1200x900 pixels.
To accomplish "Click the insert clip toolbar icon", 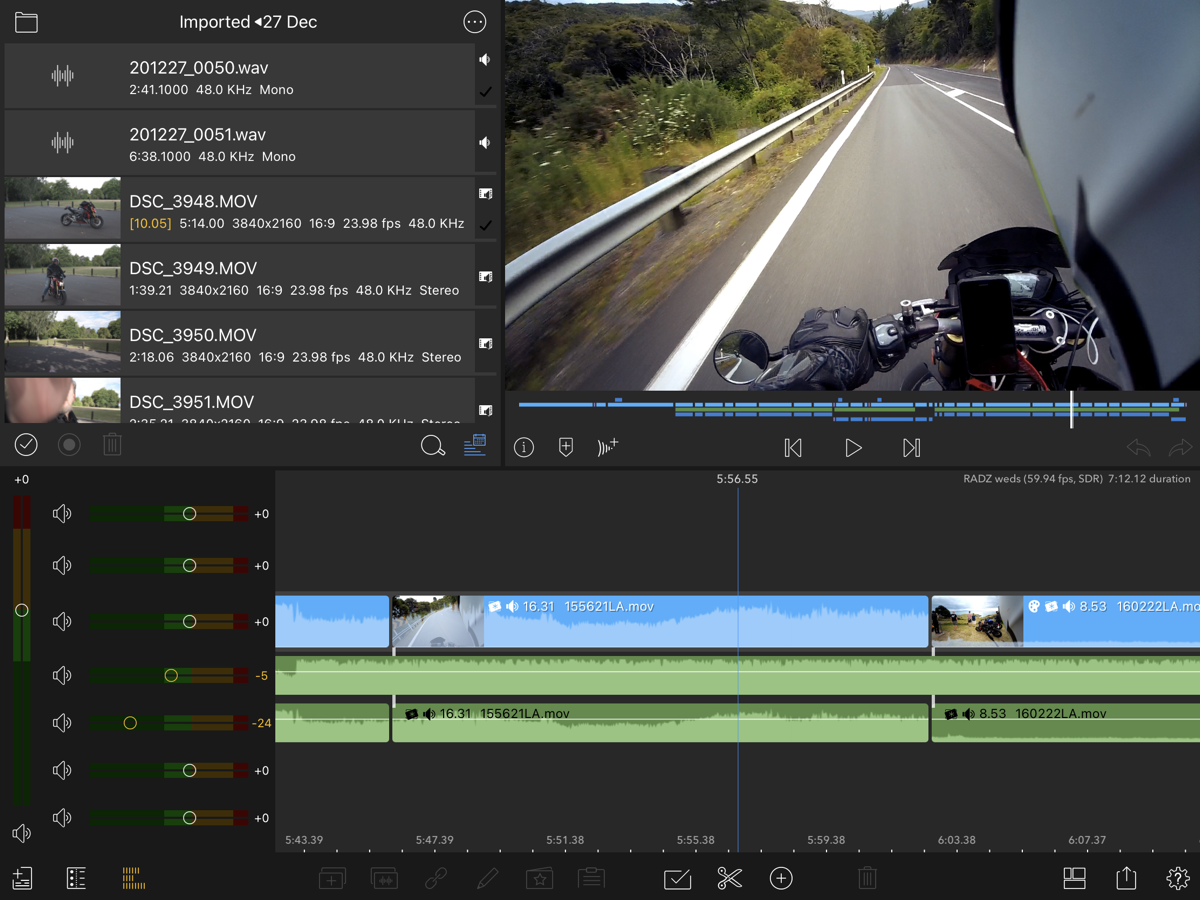I will 332,879.
